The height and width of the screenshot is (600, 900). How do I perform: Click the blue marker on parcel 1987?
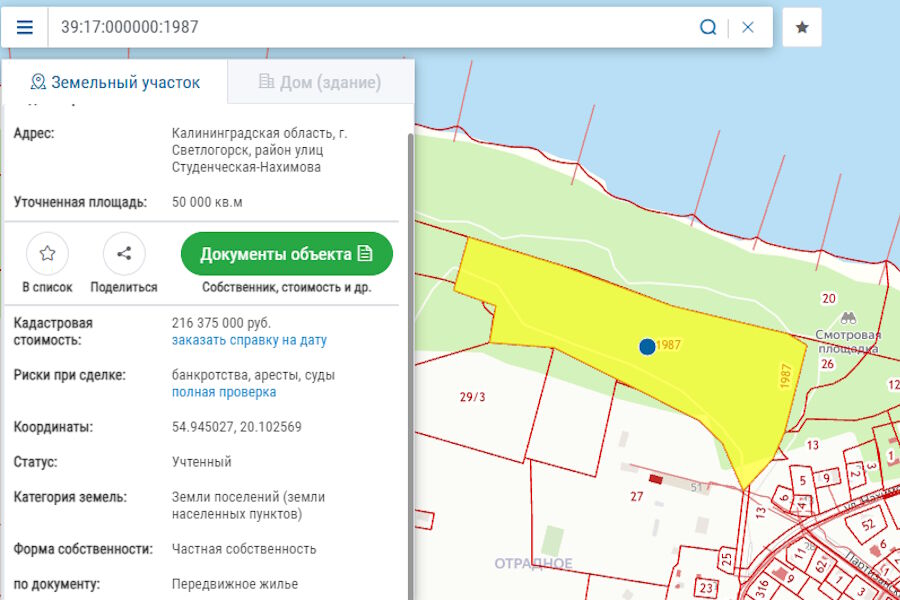[x=647, y=346]
